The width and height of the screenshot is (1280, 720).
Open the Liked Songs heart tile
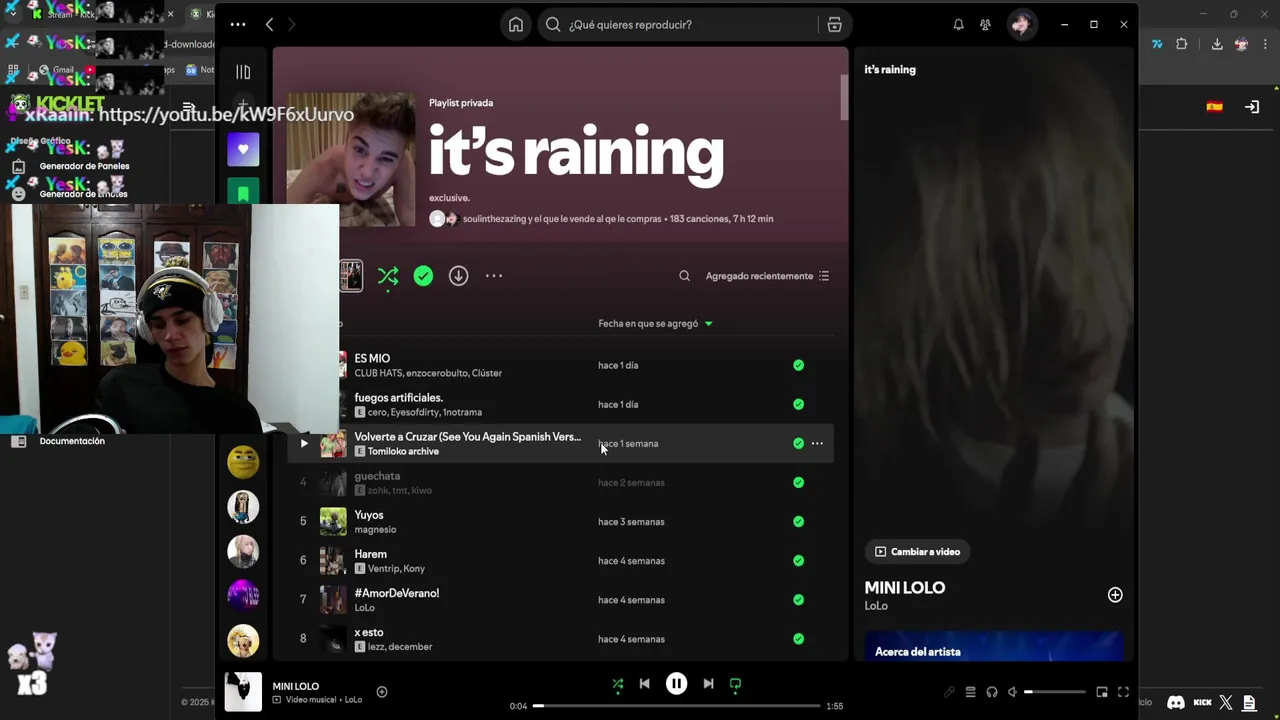[x=243, y=150]
